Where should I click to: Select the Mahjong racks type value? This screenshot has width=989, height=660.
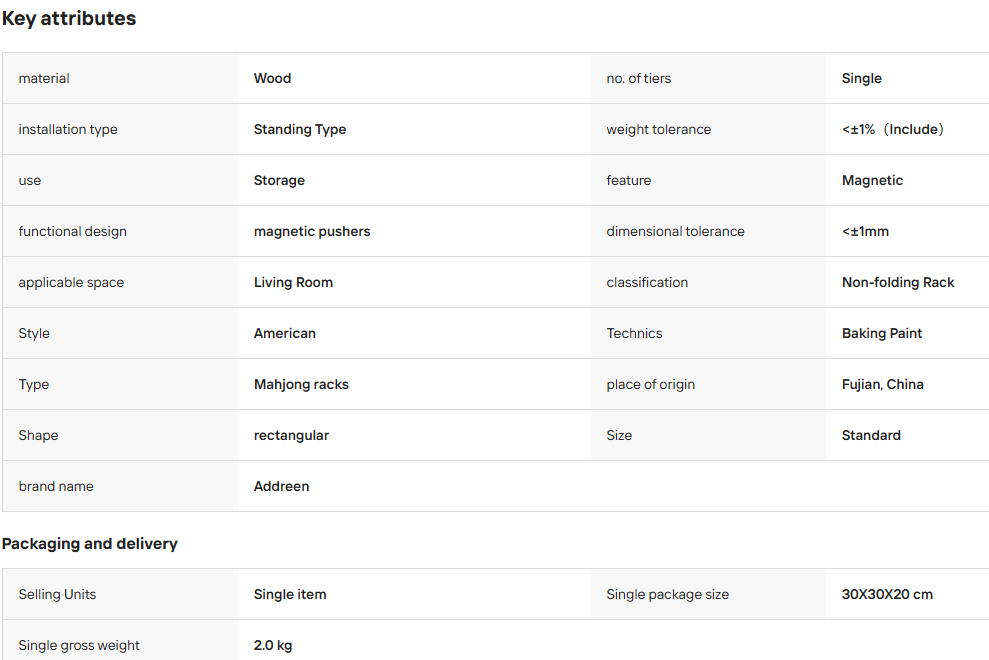[x=301, y=384]
